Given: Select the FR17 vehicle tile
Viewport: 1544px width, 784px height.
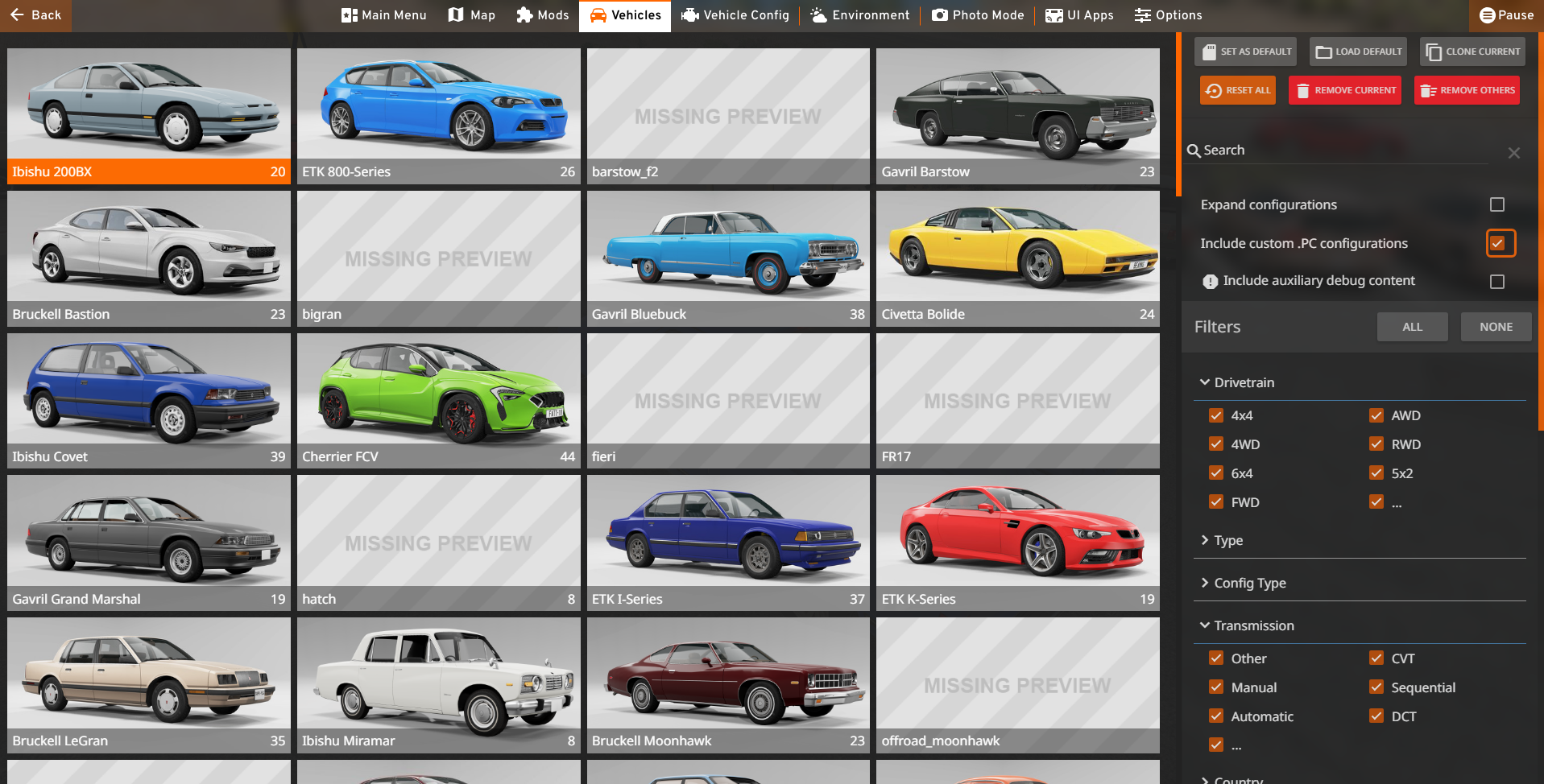Looking at the screenshot, I should (1018, 401).
